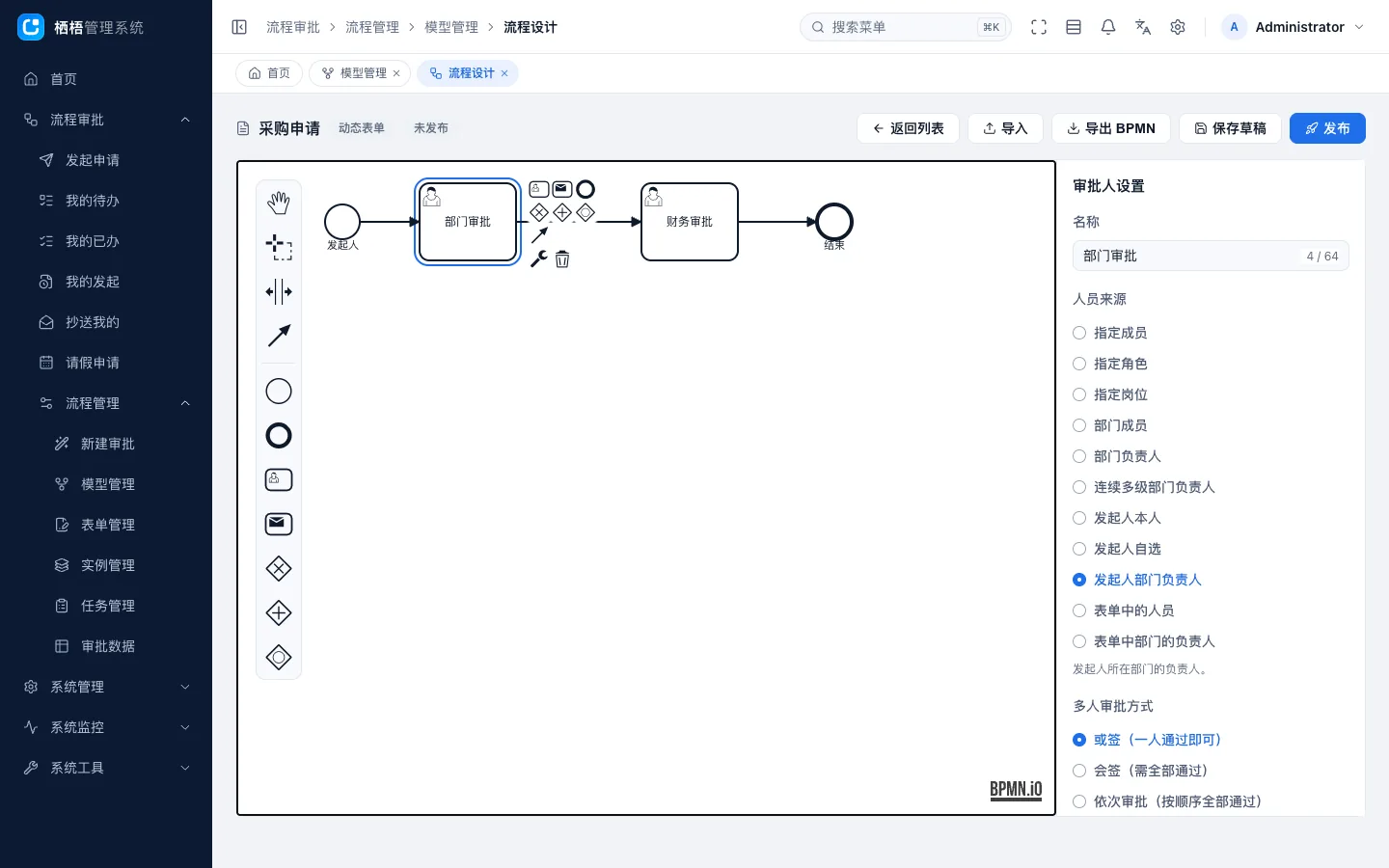Append mail task via context pad

click(x=562, y=189)
